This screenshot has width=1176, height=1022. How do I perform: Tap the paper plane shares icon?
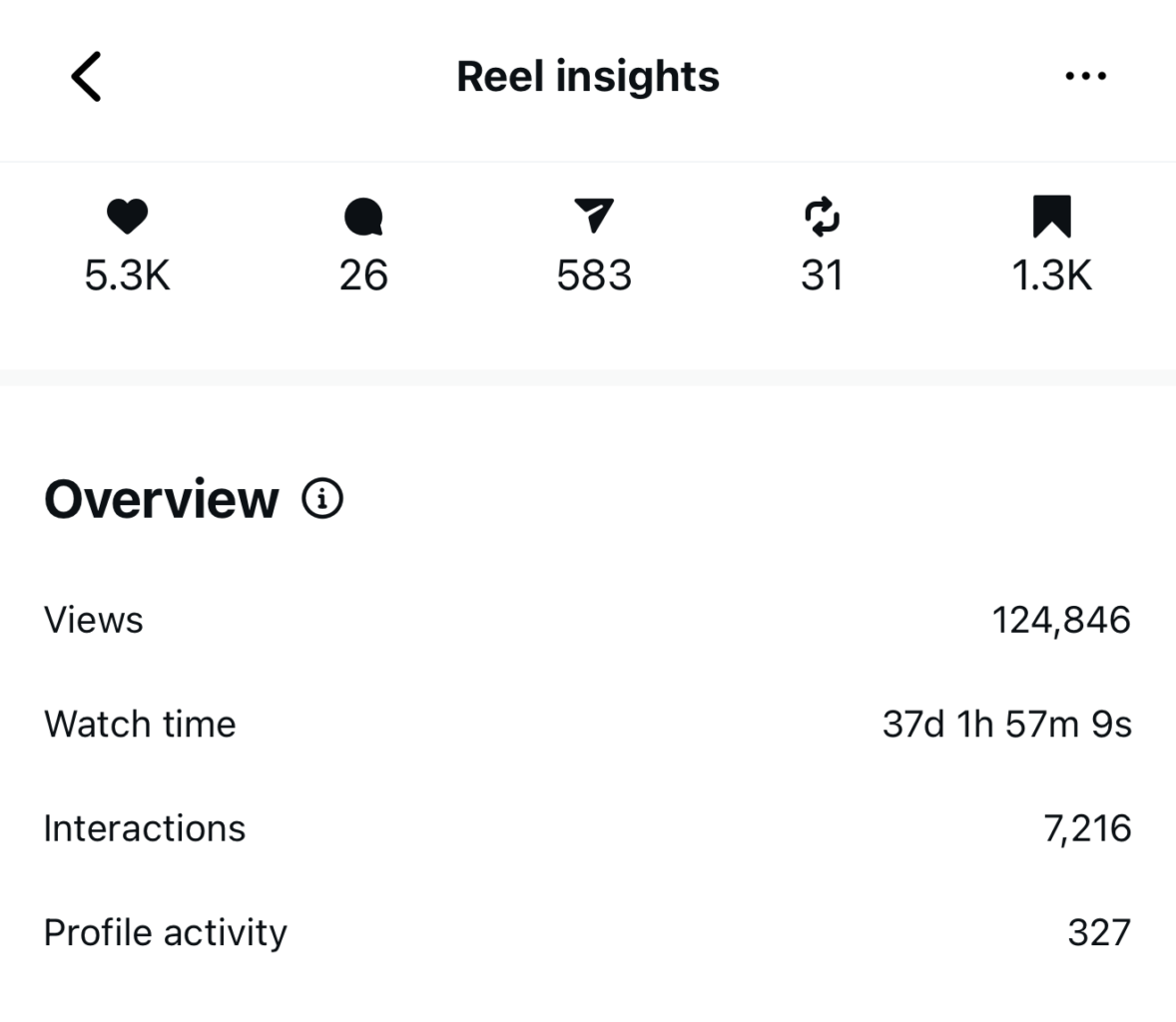[594, 216]
